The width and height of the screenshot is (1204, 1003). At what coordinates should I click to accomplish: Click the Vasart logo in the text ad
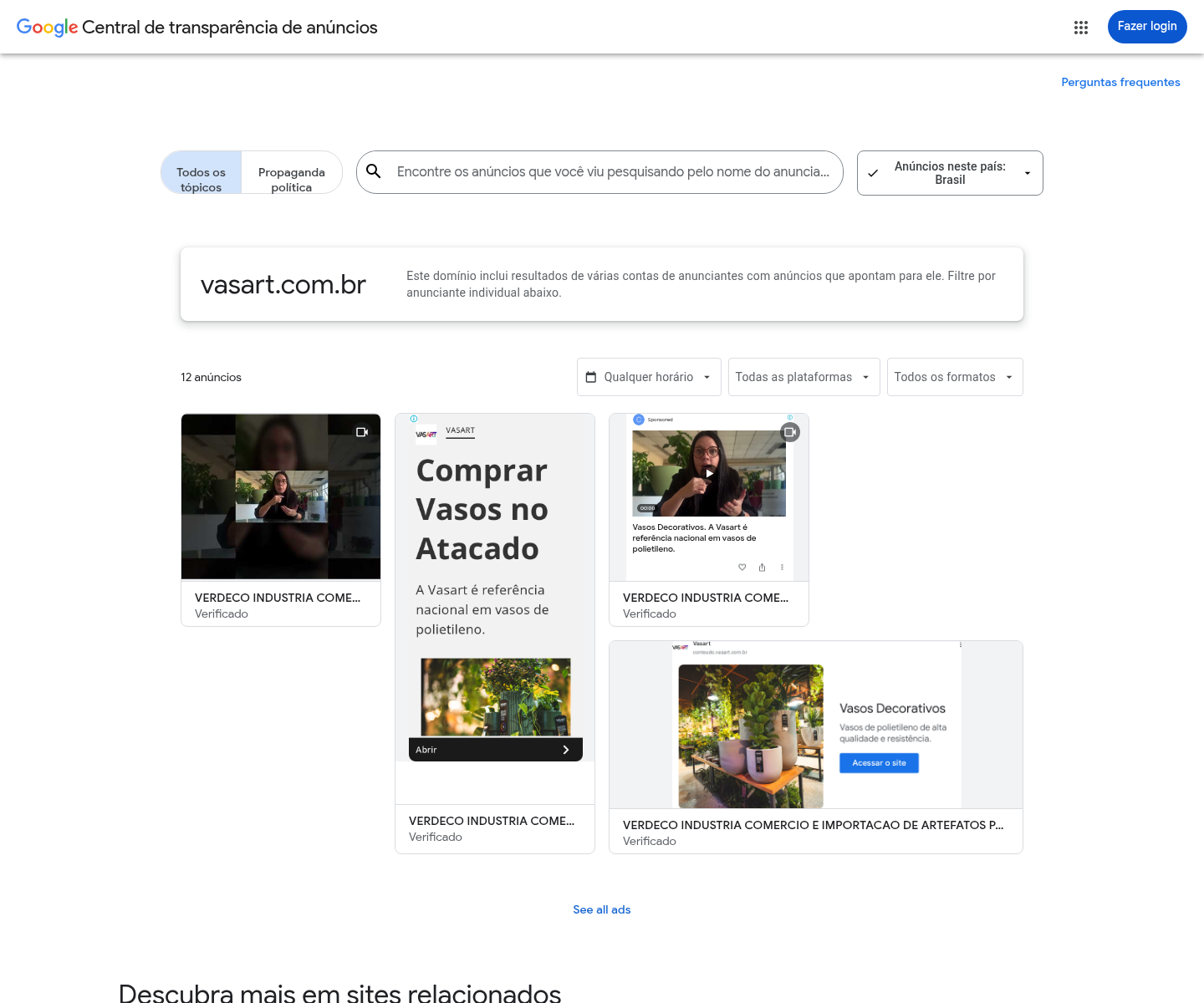(426, 435)
